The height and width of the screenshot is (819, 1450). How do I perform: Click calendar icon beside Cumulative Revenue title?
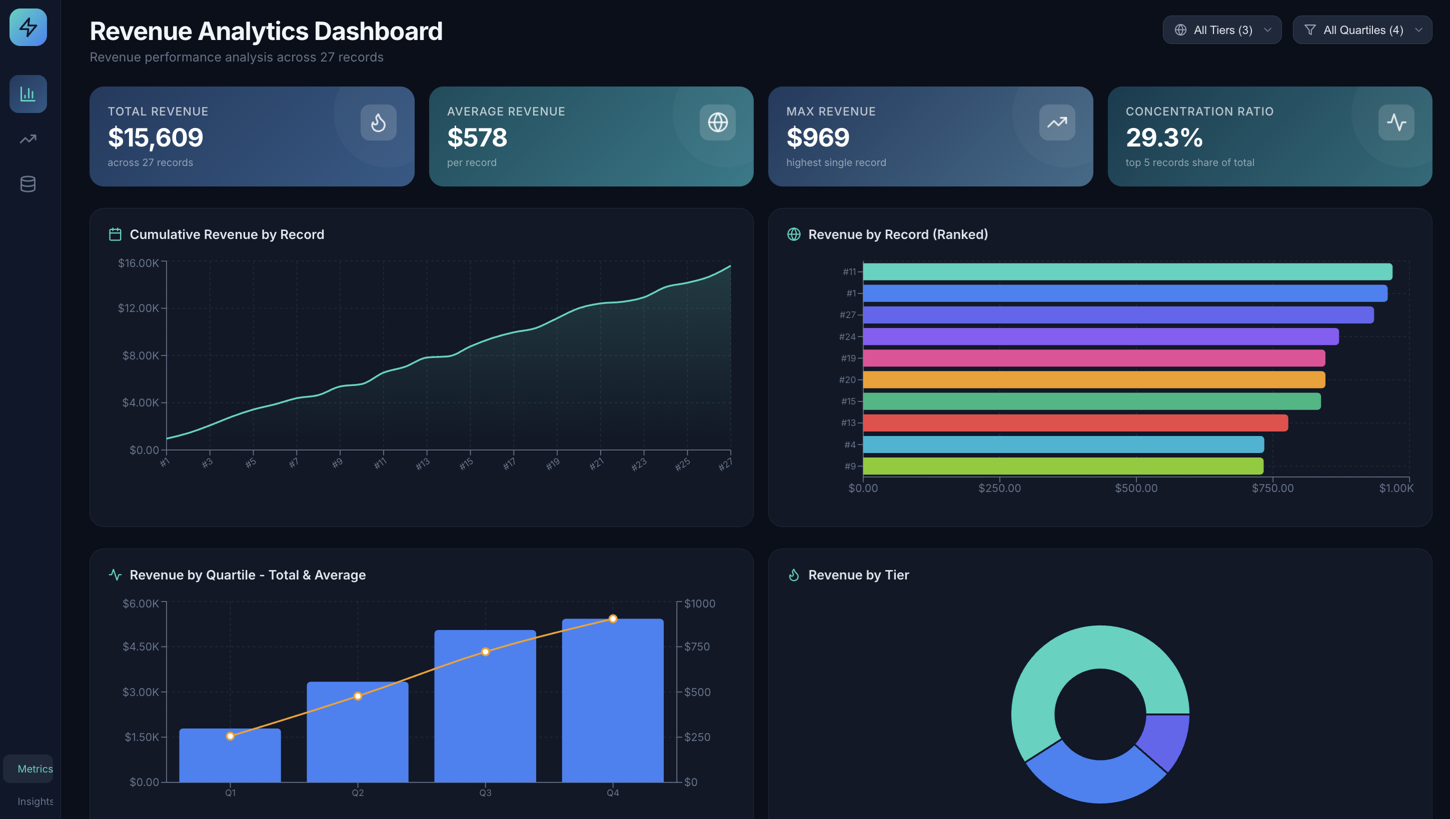pyautogui.click(x=115, y=235)
